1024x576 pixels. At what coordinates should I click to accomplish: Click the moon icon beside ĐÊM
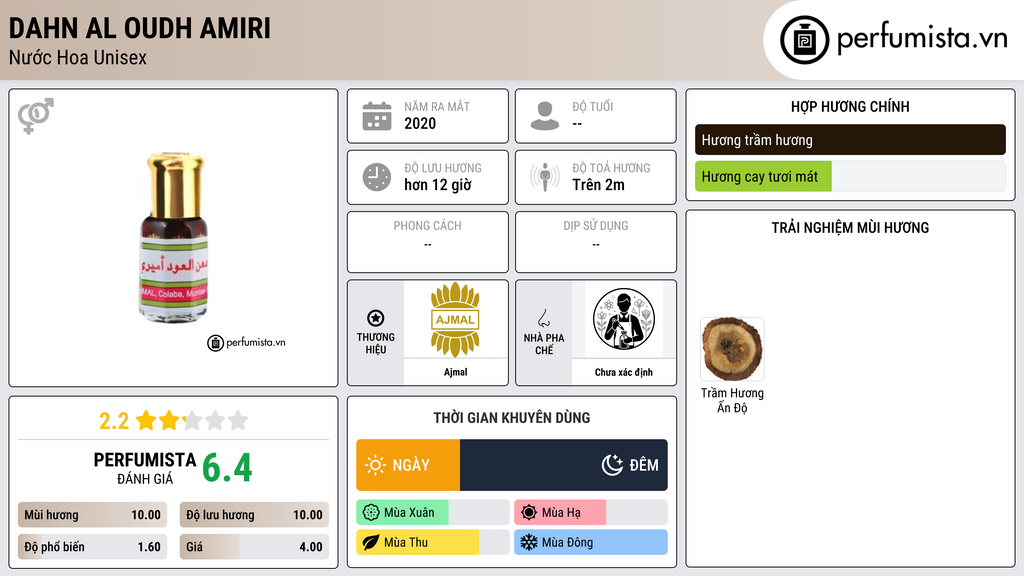click(x=612, y=465)
